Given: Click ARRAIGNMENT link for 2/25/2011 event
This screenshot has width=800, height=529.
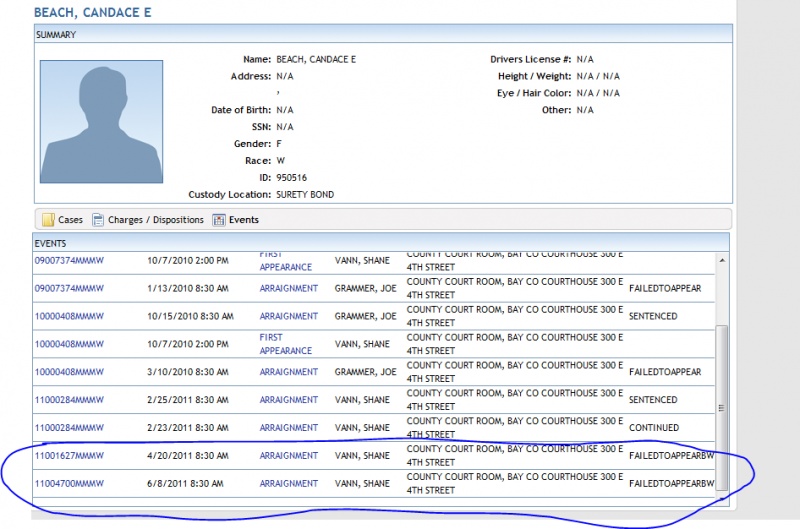Looking at the screenshot, I should pyautogui.click(x=288, y=400).
